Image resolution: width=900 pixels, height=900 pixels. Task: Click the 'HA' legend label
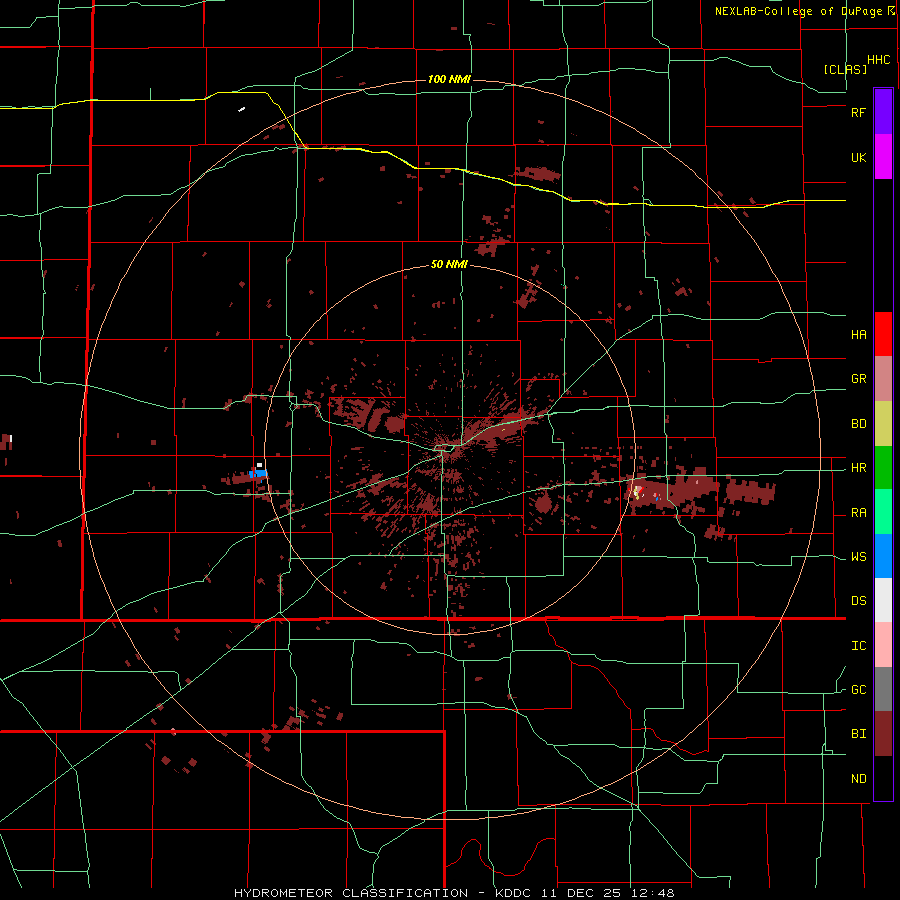[x=859, y=335]
